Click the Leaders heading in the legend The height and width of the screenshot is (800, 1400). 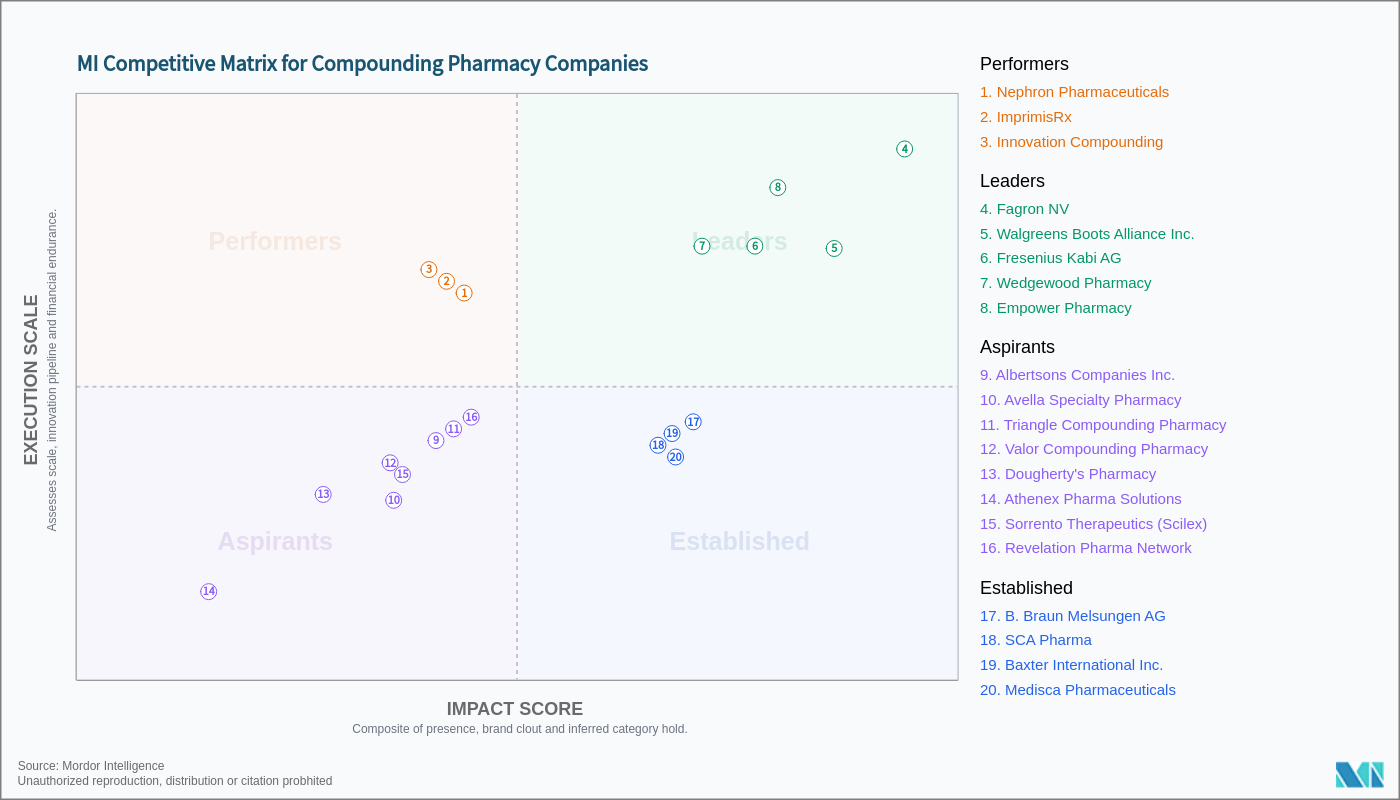pos(1012,181)
